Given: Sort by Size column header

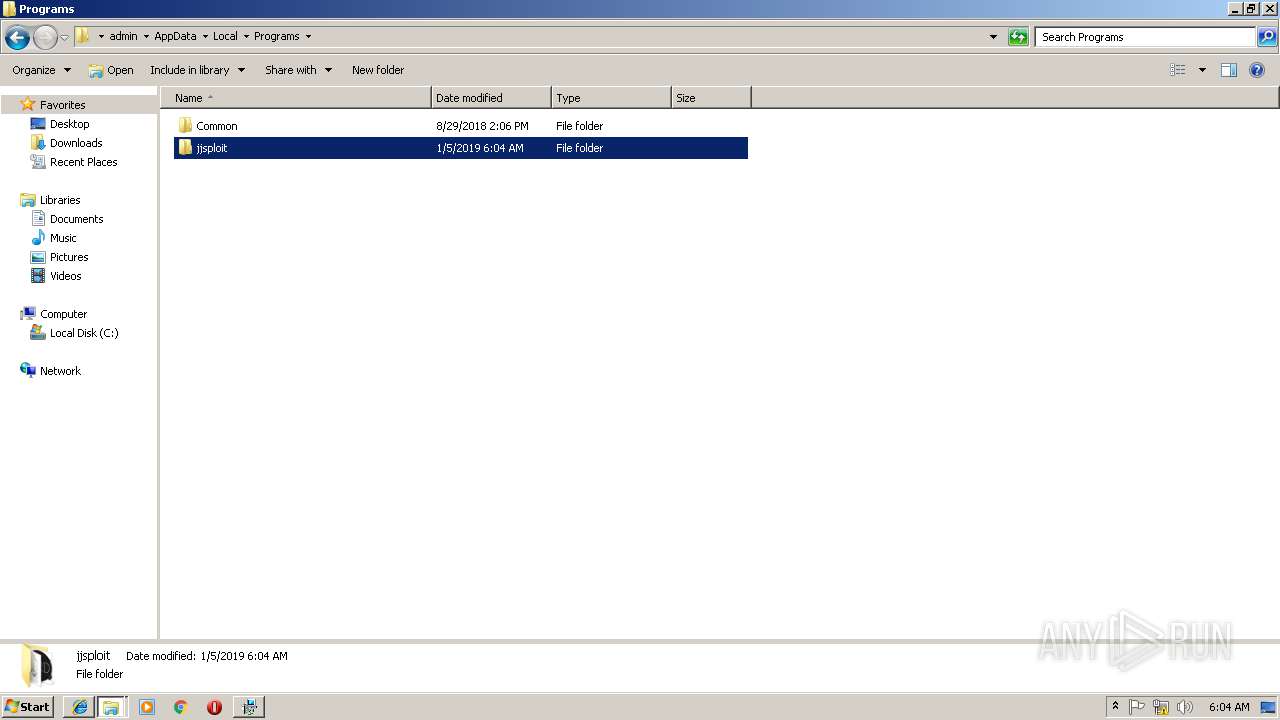Looking at the screenshot, I should (x=711, y=98).
